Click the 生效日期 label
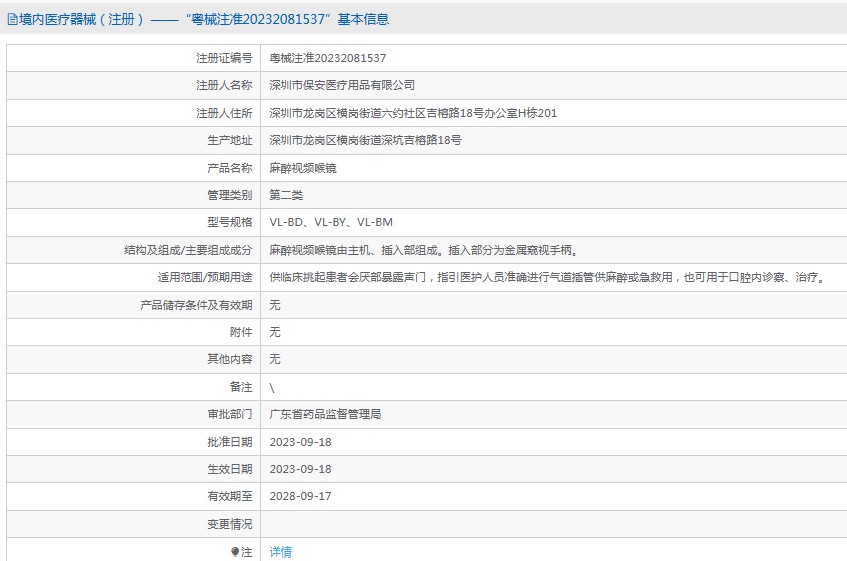The width and height of the screenshot is (847, 561). [230, 469]
